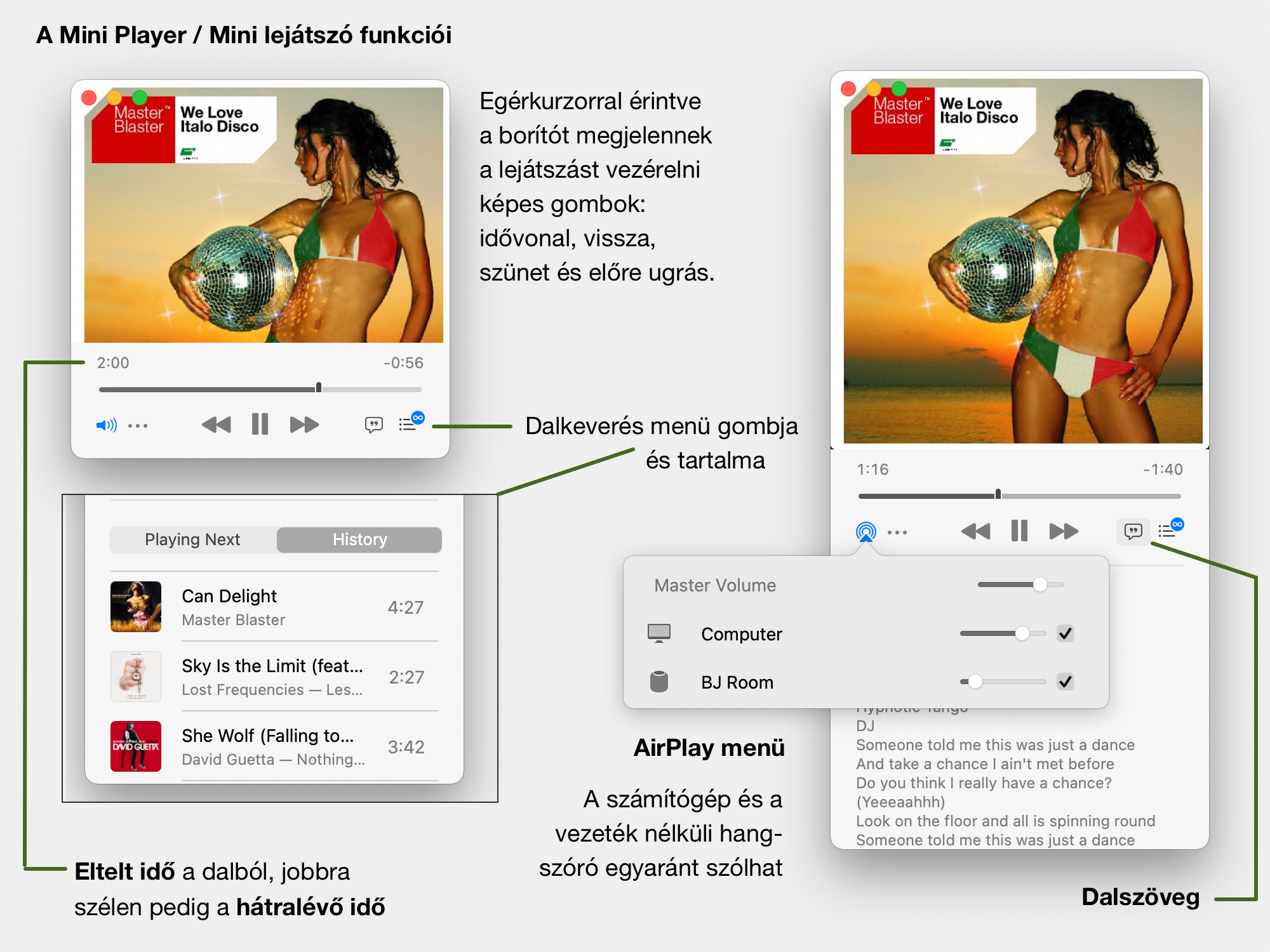The image size is (1270, 952).
Task: Click the 'DJ' lyric line
Action: [866, 726]
